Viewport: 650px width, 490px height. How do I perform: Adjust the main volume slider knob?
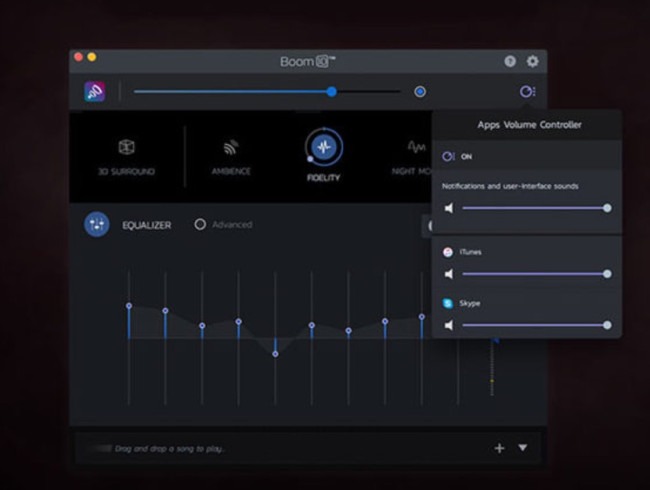[x=332, y=92]
